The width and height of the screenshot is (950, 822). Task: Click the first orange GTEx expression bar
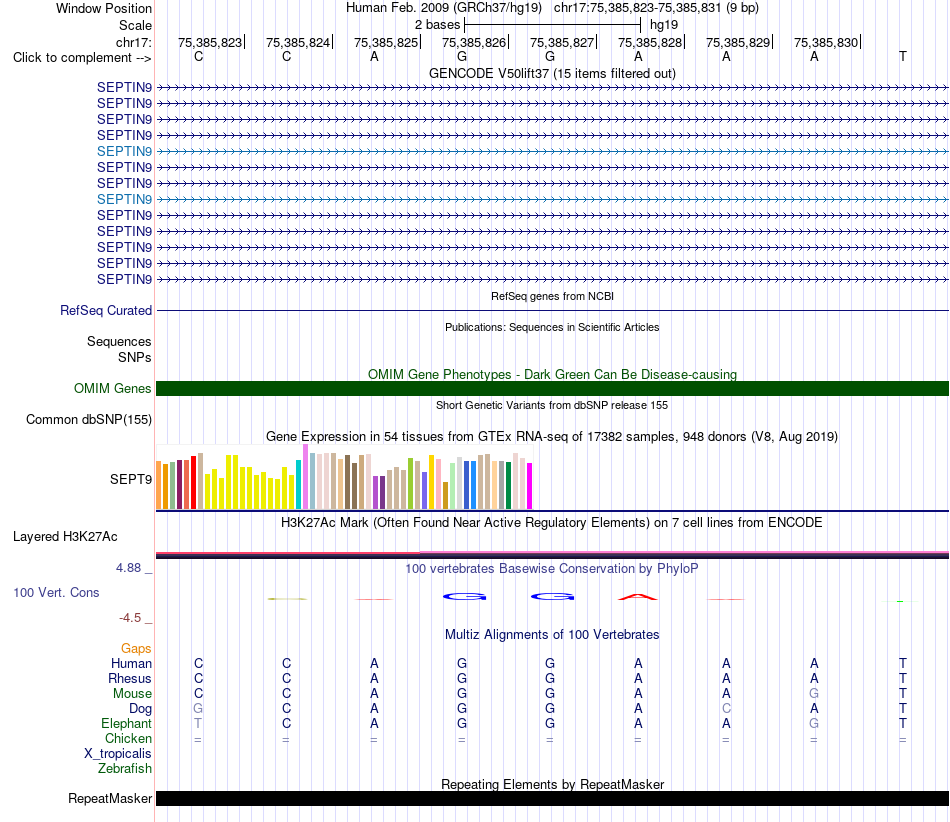[x=159, y=485]
